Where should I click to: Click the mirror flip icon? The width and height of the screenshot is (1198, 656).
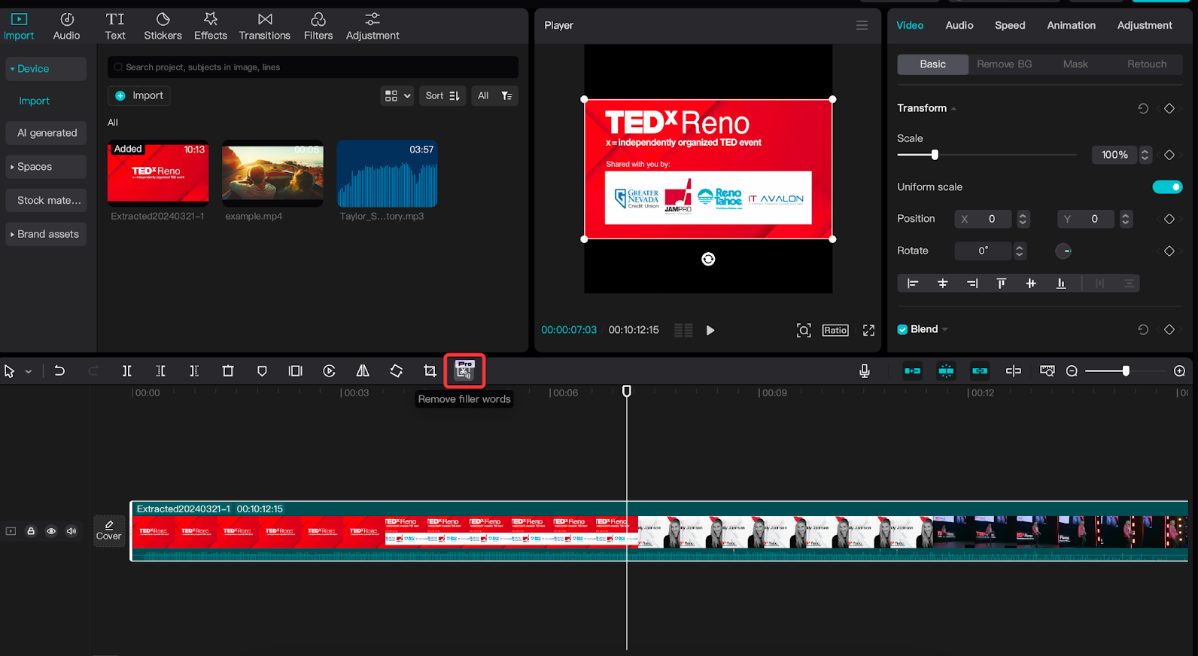(x=363, y=371)
